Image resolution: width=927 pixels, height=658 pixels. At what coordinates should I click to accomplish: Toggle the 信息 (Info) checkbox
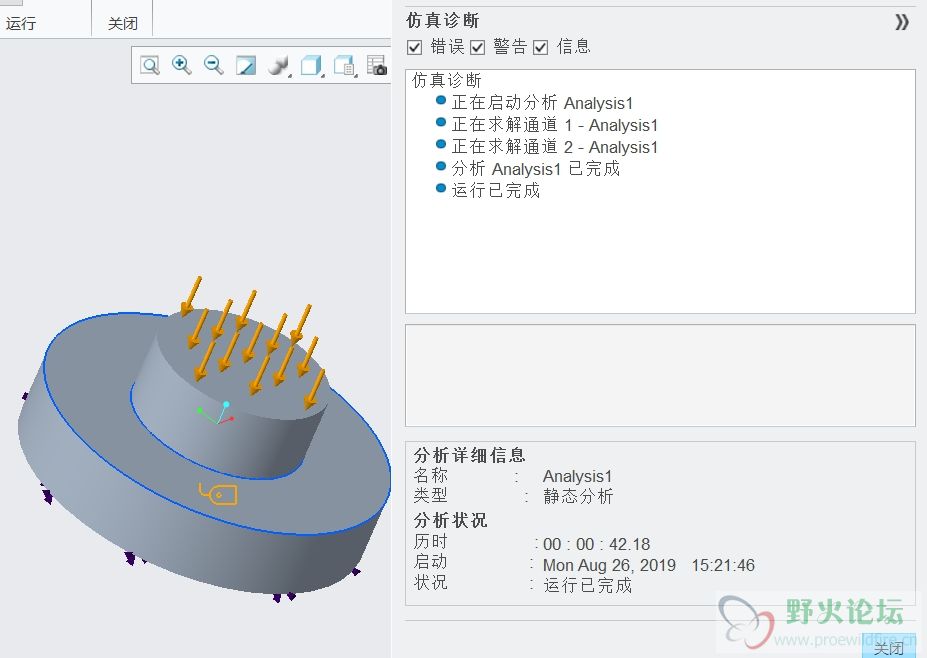[540, 47]
